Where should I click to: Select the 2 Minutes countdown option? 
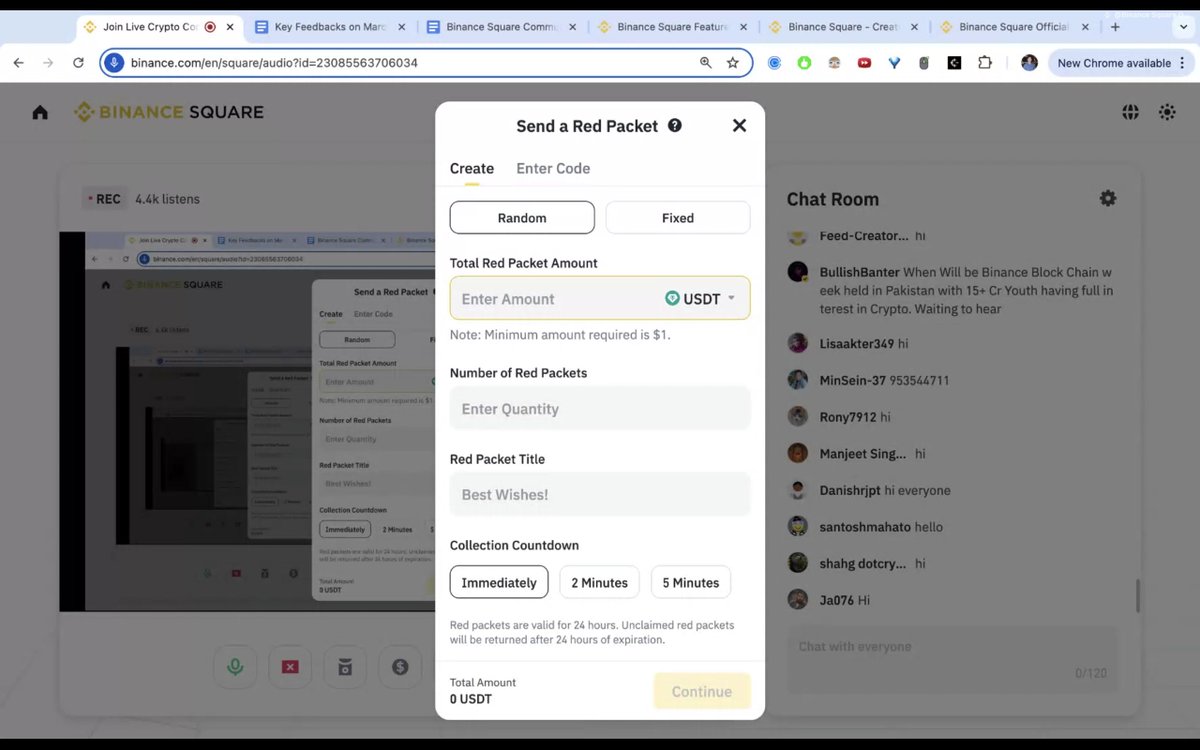point(600,582)
